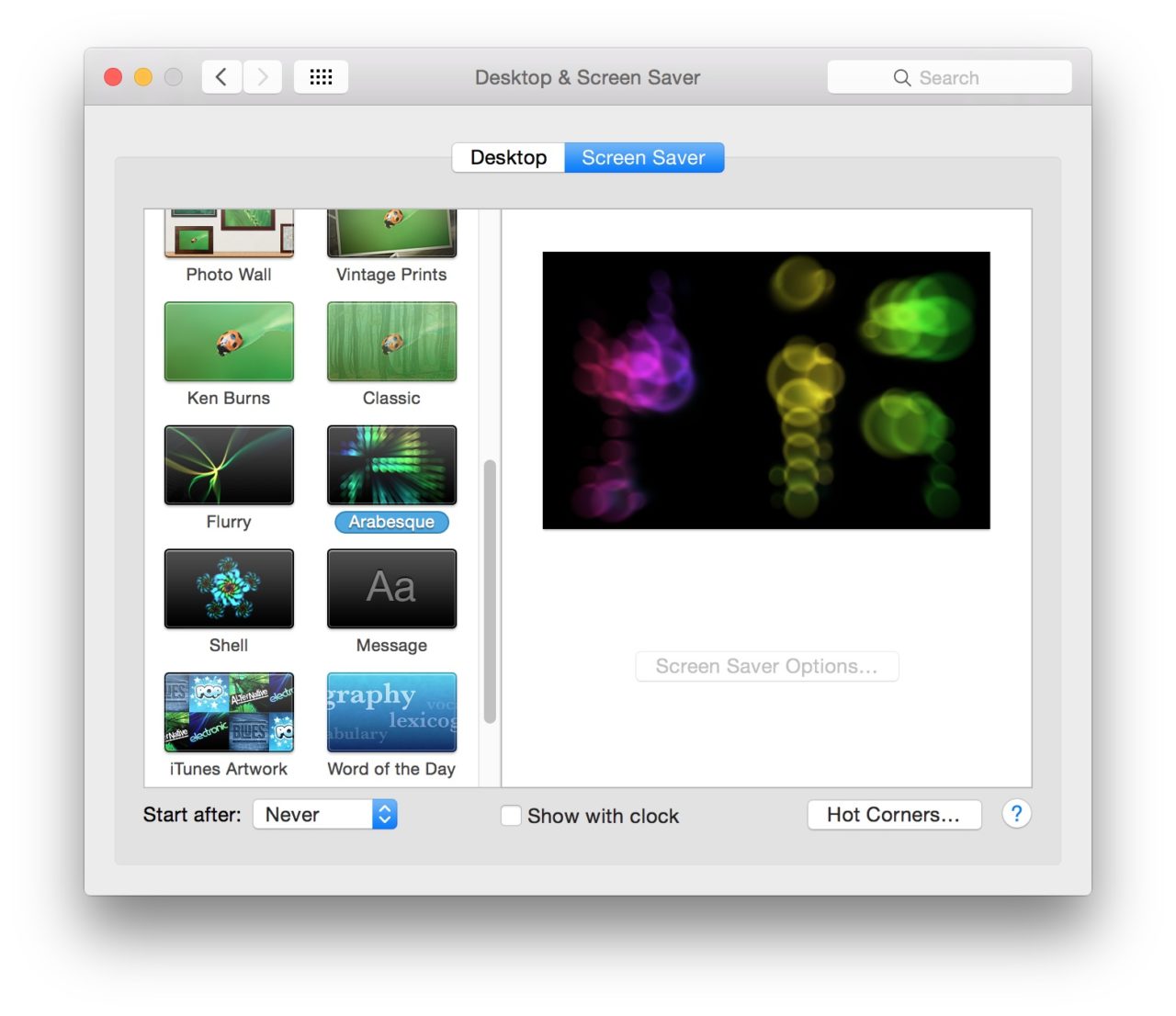Focus the Search field
This screenshot has height=1016, width=1176.
(949, 77)
